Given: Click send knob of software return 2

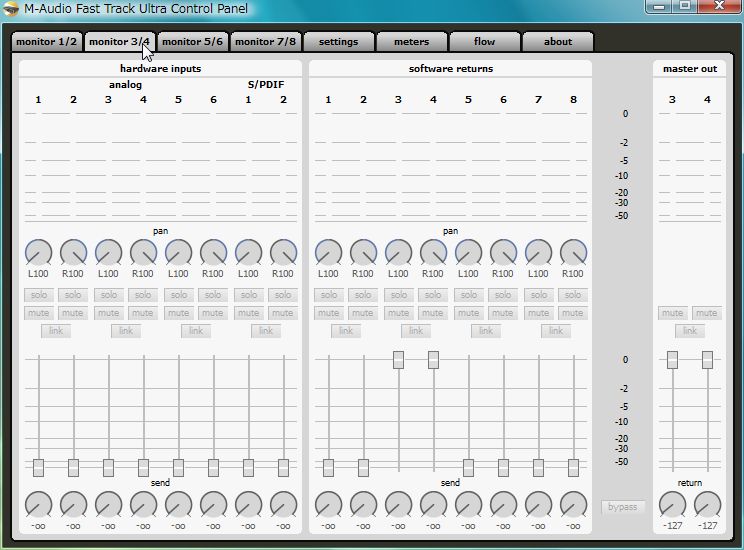Looking at the screenshot, I should pyautogui.click(x=363, y=504).
